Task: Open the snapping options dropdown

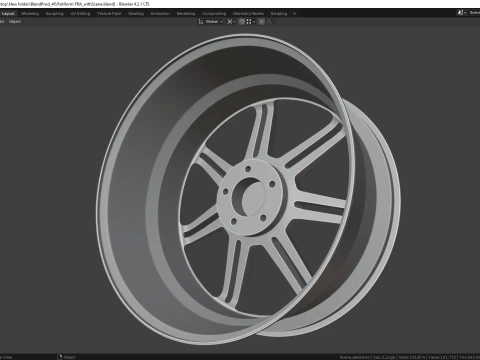Action: click(x=251, y=22)
